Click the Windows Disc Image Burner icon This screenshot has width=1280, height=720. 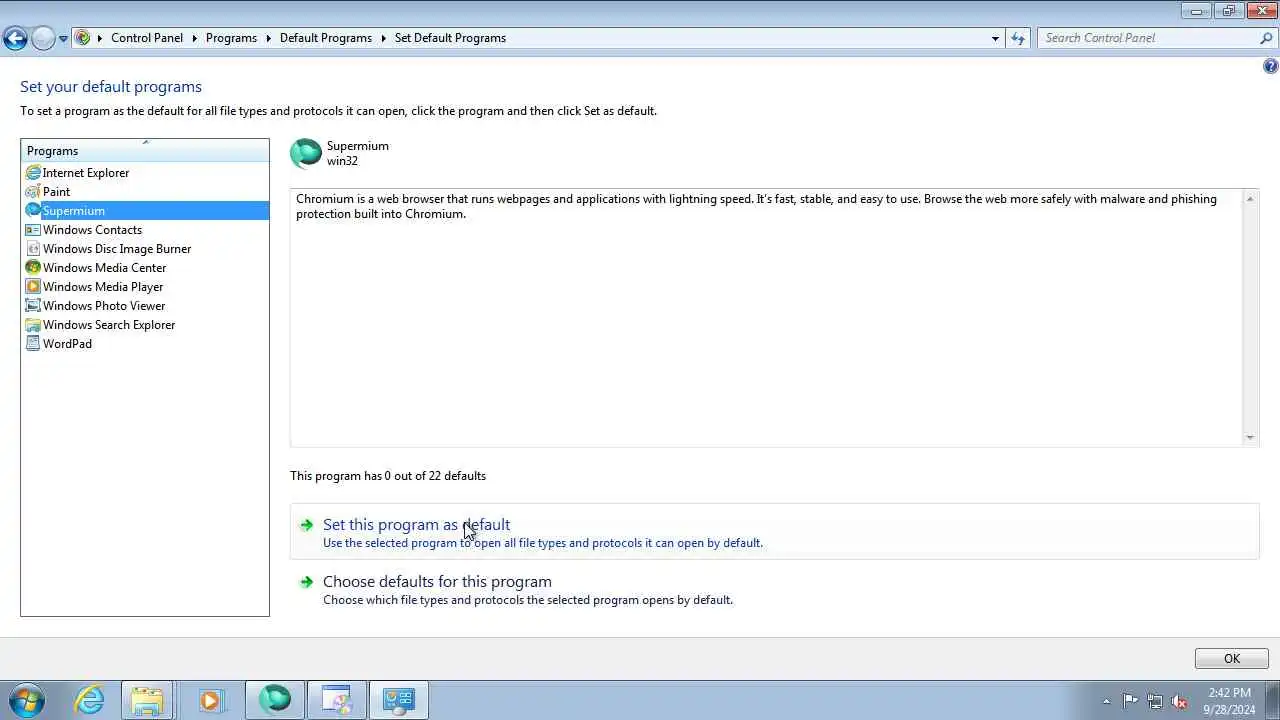33,249
